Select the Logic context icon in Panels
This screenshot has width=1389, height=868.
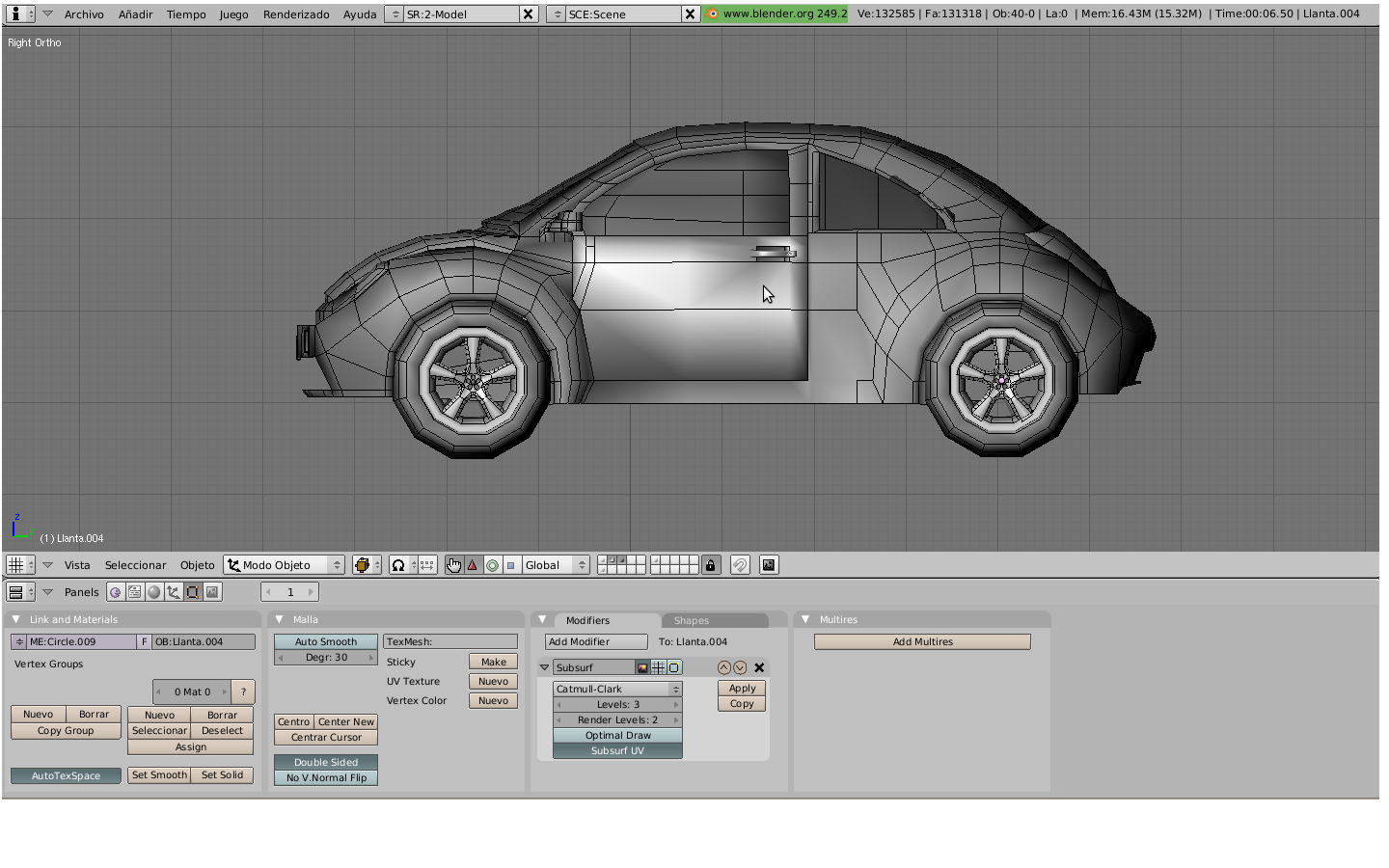116,592
